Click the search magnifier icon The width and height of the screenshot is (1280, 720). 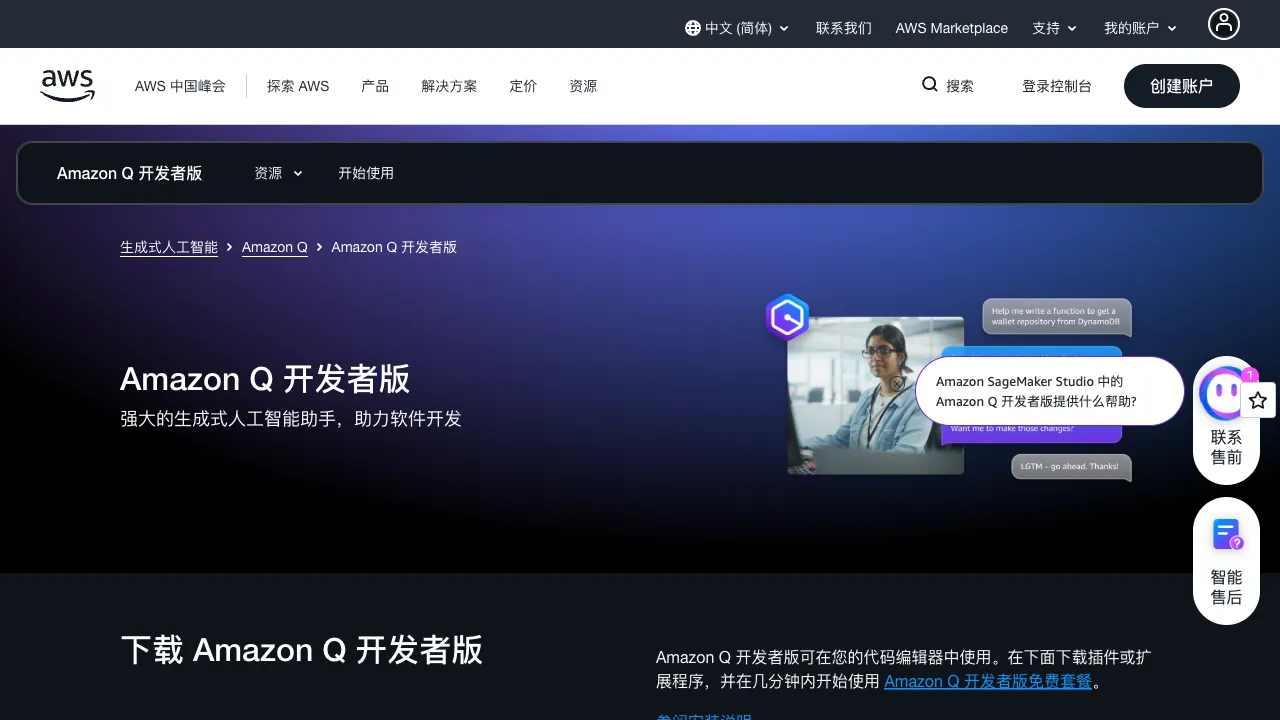point(930,84)
